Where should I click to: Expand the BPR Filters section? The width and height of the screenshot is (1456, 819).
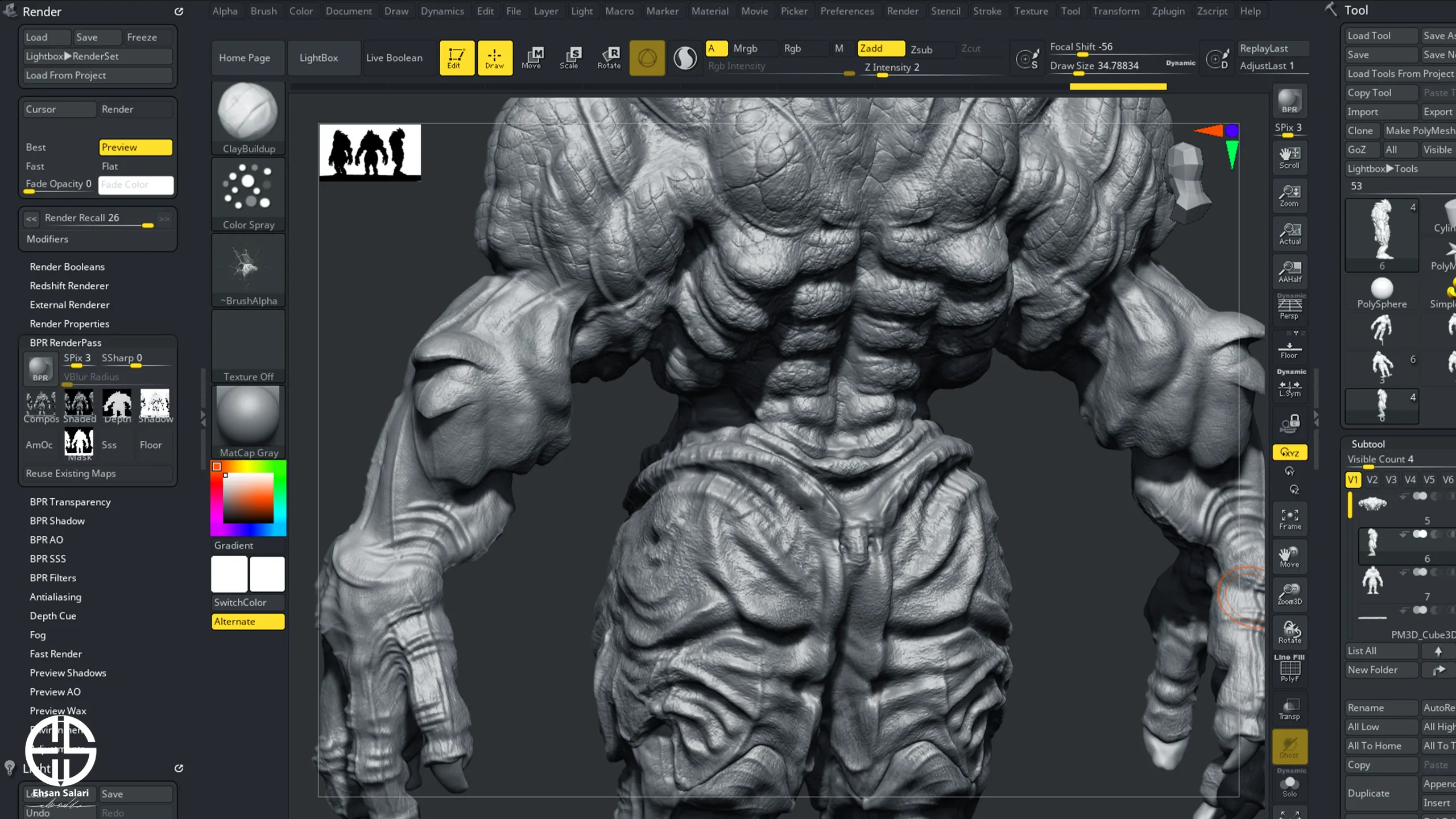pyautogui.click(x=53, y=578)
